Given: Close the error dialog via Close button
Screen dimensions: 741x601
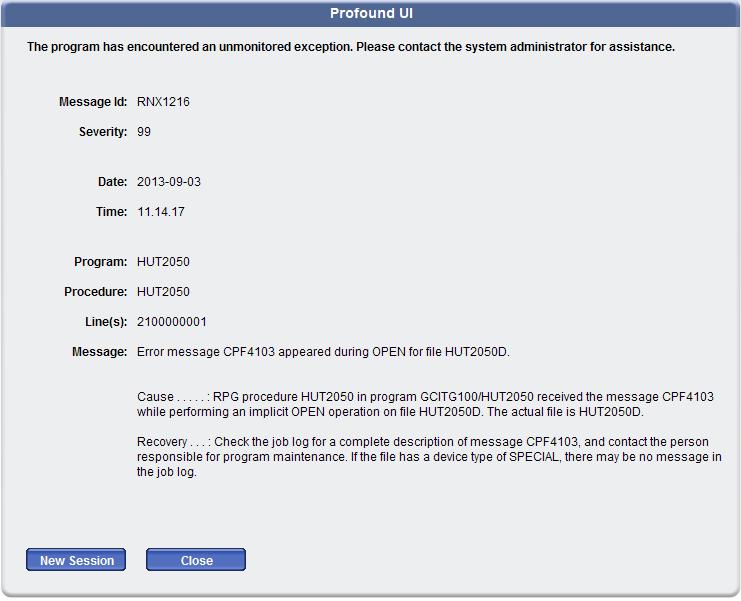Looking at the screenshot, I should pos(196,560).
